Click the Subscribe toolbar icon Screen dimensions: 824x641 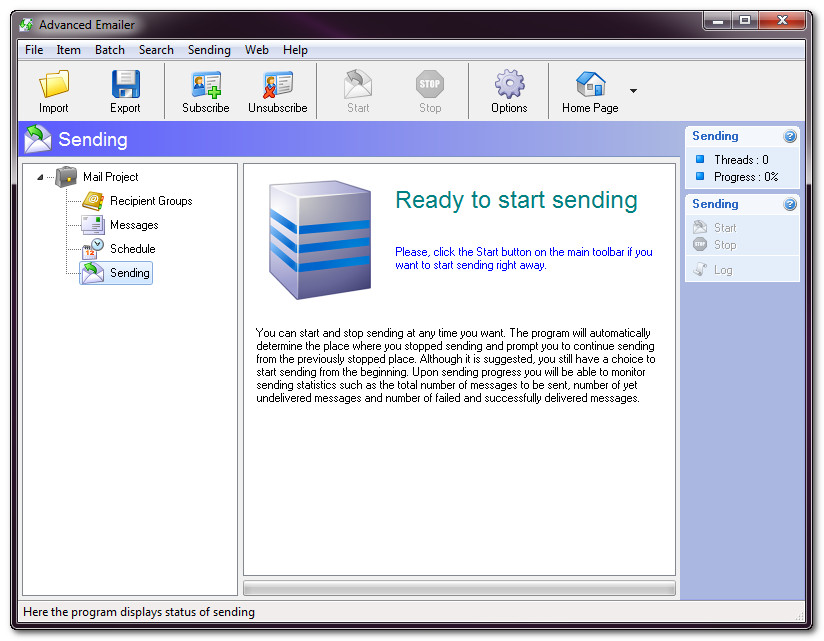(x=206, y=85)
